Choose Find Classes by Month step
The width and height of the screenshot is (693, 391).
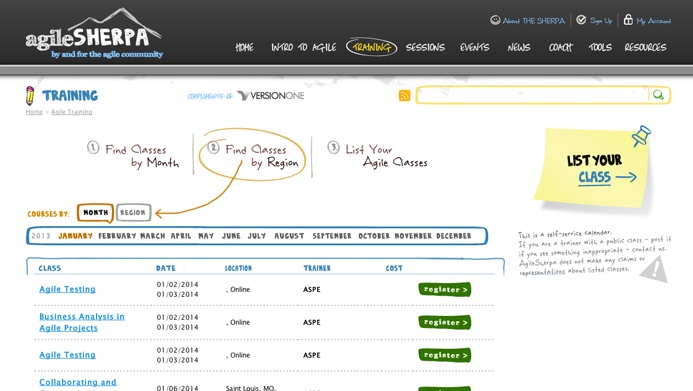(x=133, y=156)
